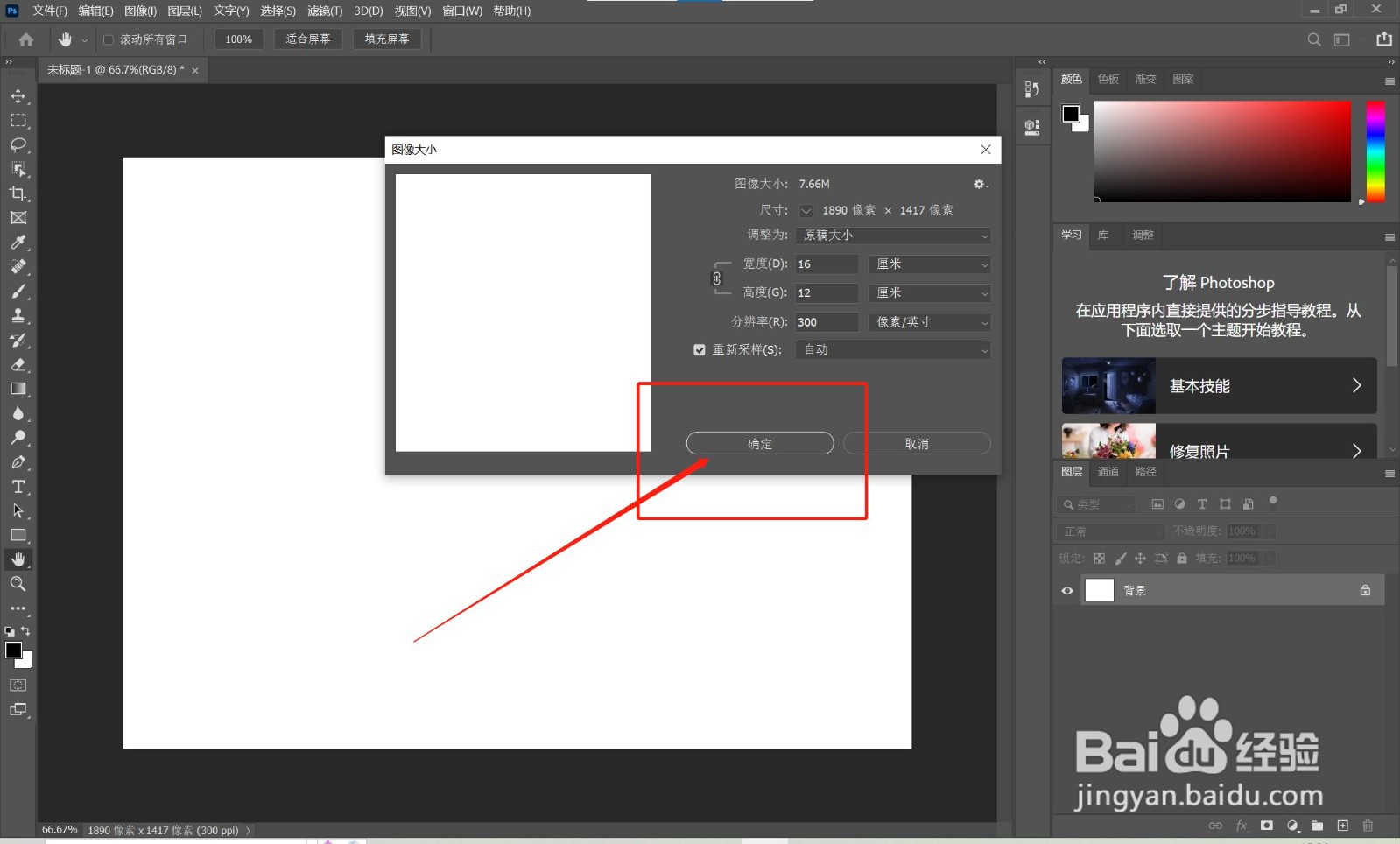The width and height of the screenshot is (1400, 844).
Task: Expand the dimensions unit dropdown arrow
Action: [x=806, y=211]
